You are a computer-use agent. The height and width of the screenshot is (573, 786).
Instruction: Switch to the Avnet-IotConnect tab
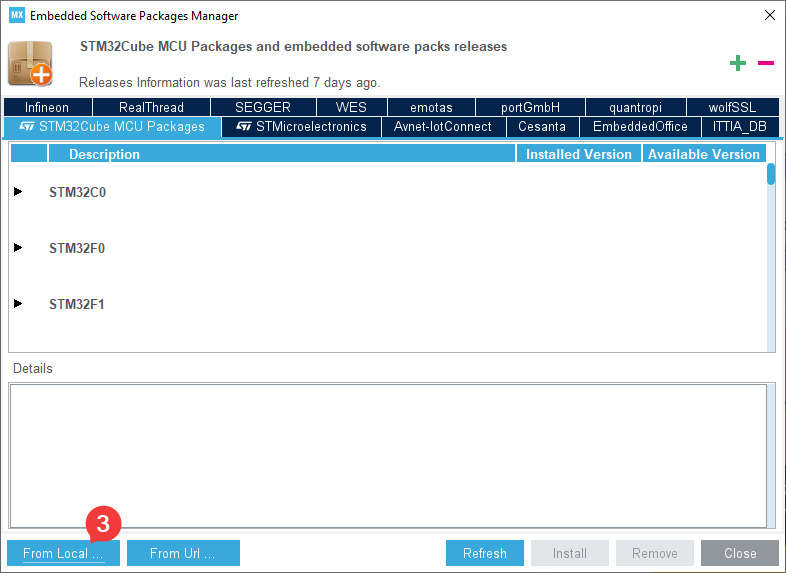click(x=442, y=127)
